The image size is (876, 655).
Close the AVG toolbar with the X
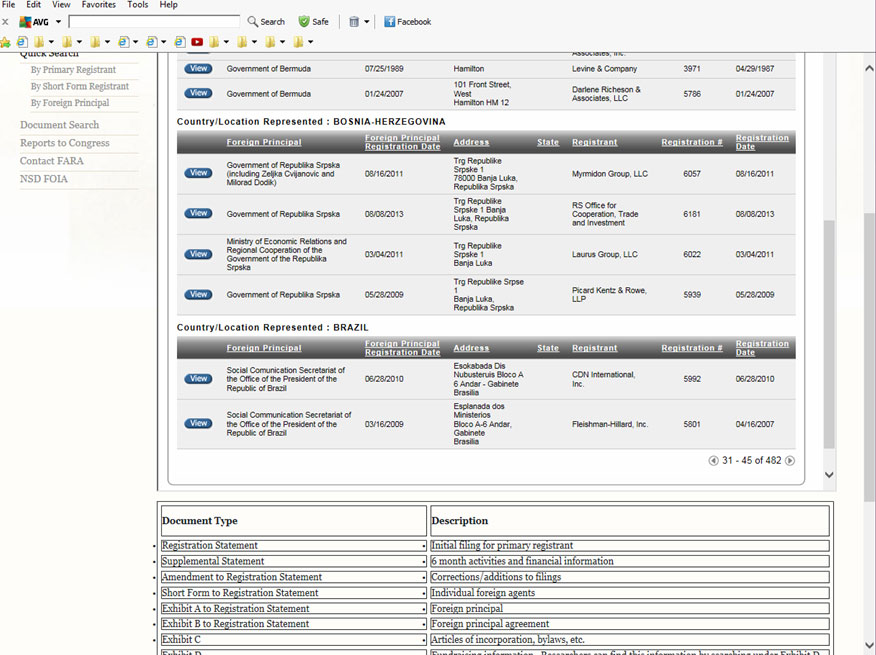coord(5,21)
